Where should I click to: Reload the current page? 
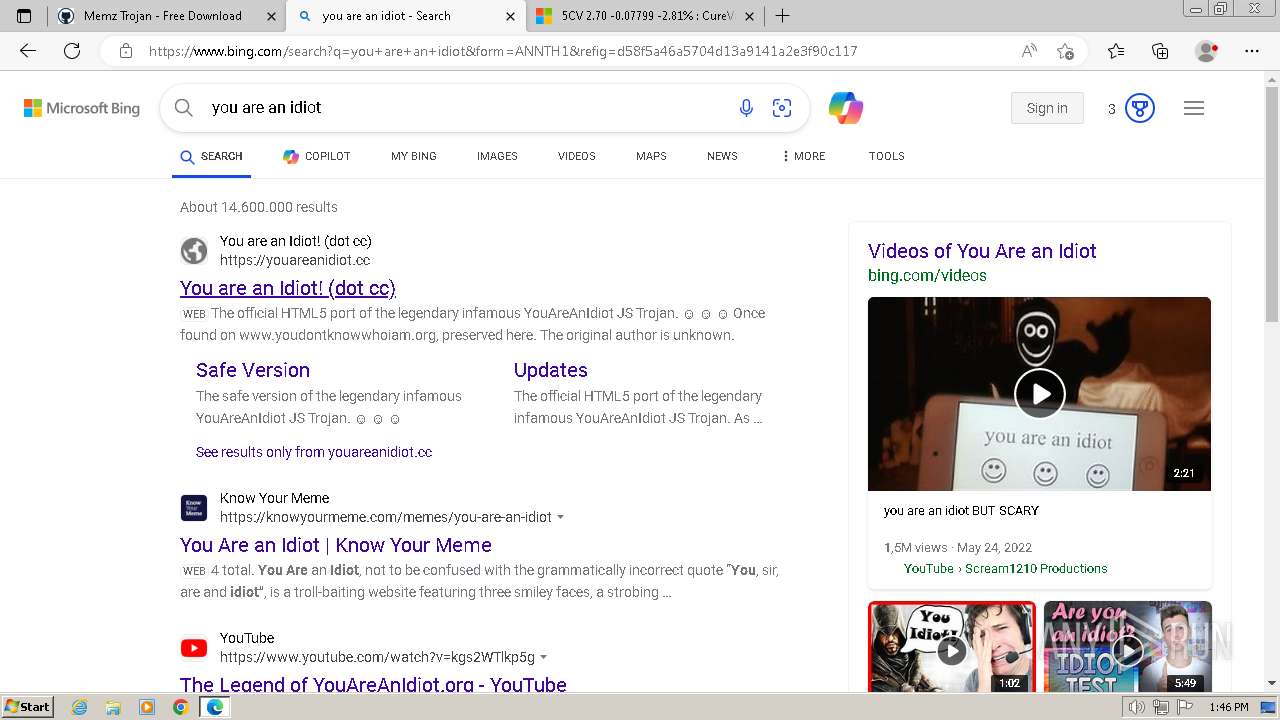pos(72,51)
